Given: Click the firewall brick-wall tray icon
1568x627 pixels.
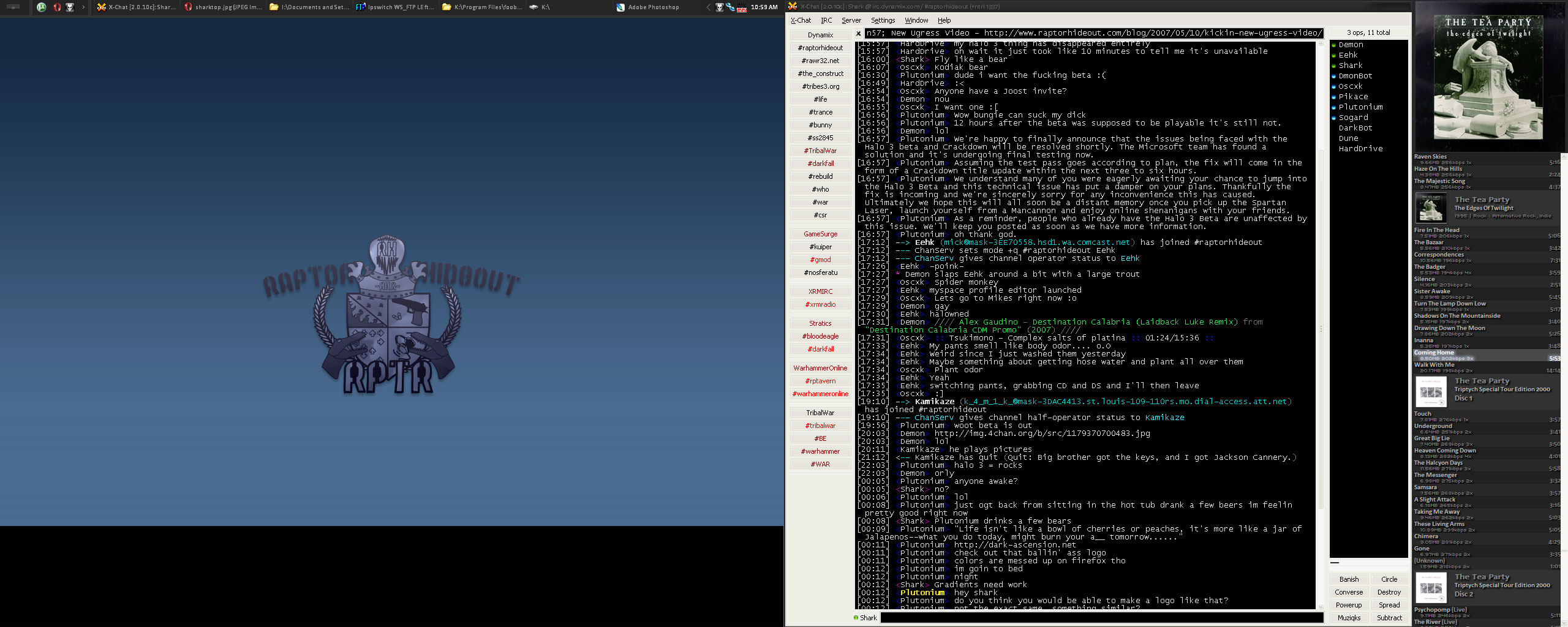Looking at the screenshot, I should (742, 8).
